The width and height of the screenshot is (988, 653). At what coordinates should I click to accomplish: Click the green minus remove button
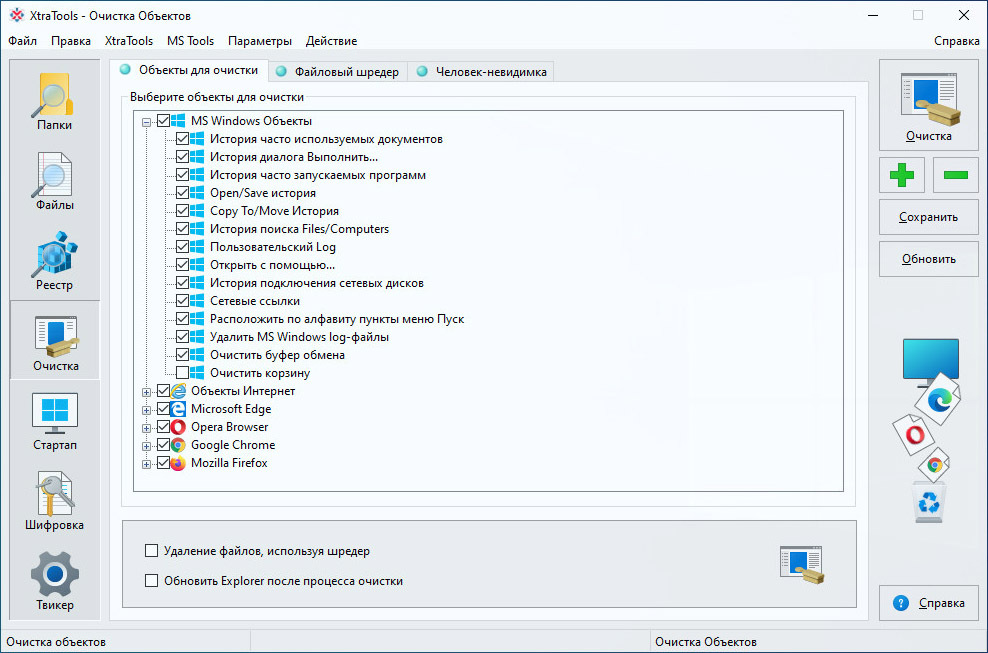(x=955, y=175)
